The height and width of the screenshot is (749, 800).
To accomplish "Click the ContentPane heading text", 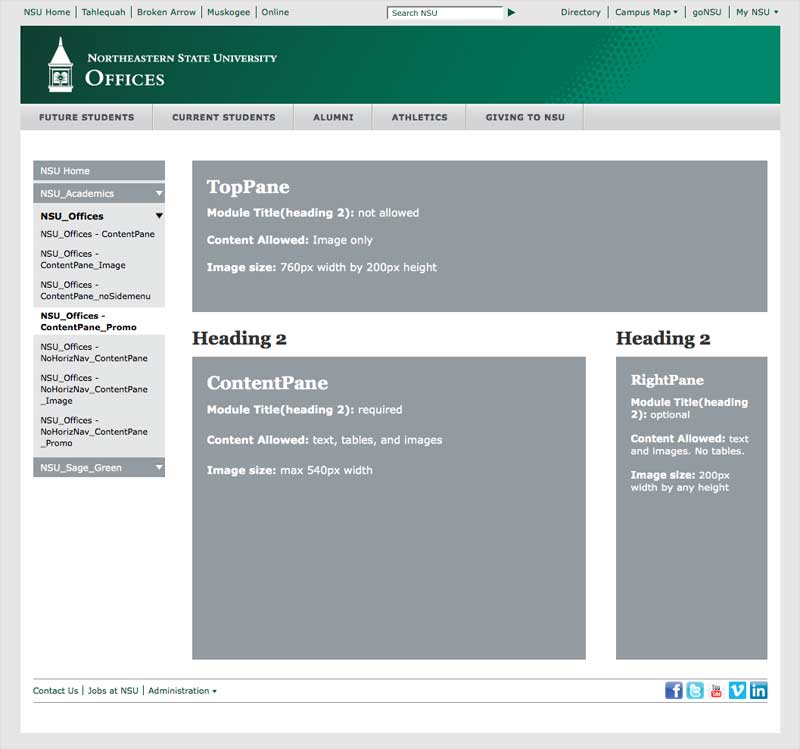I will click(267, 383).
